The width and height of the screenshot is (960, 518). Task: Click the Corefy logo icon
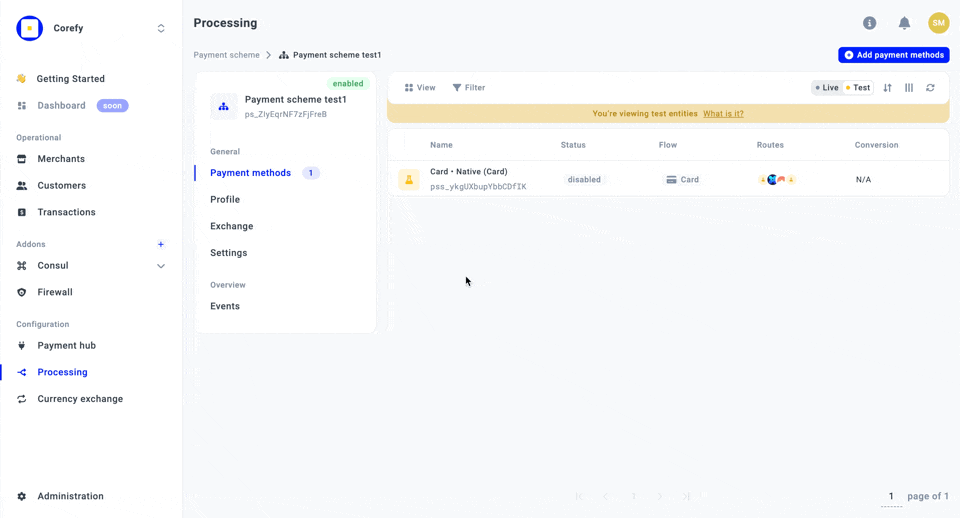29,28
